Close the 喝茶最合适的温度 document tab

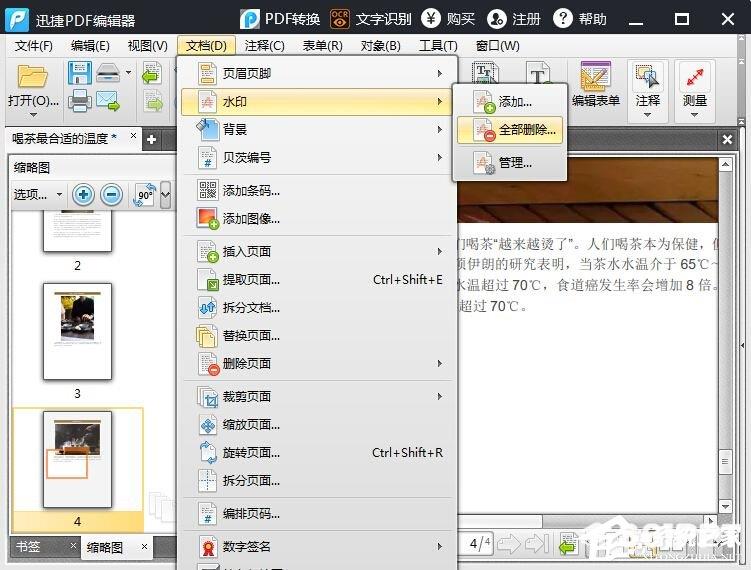(133, 136)
